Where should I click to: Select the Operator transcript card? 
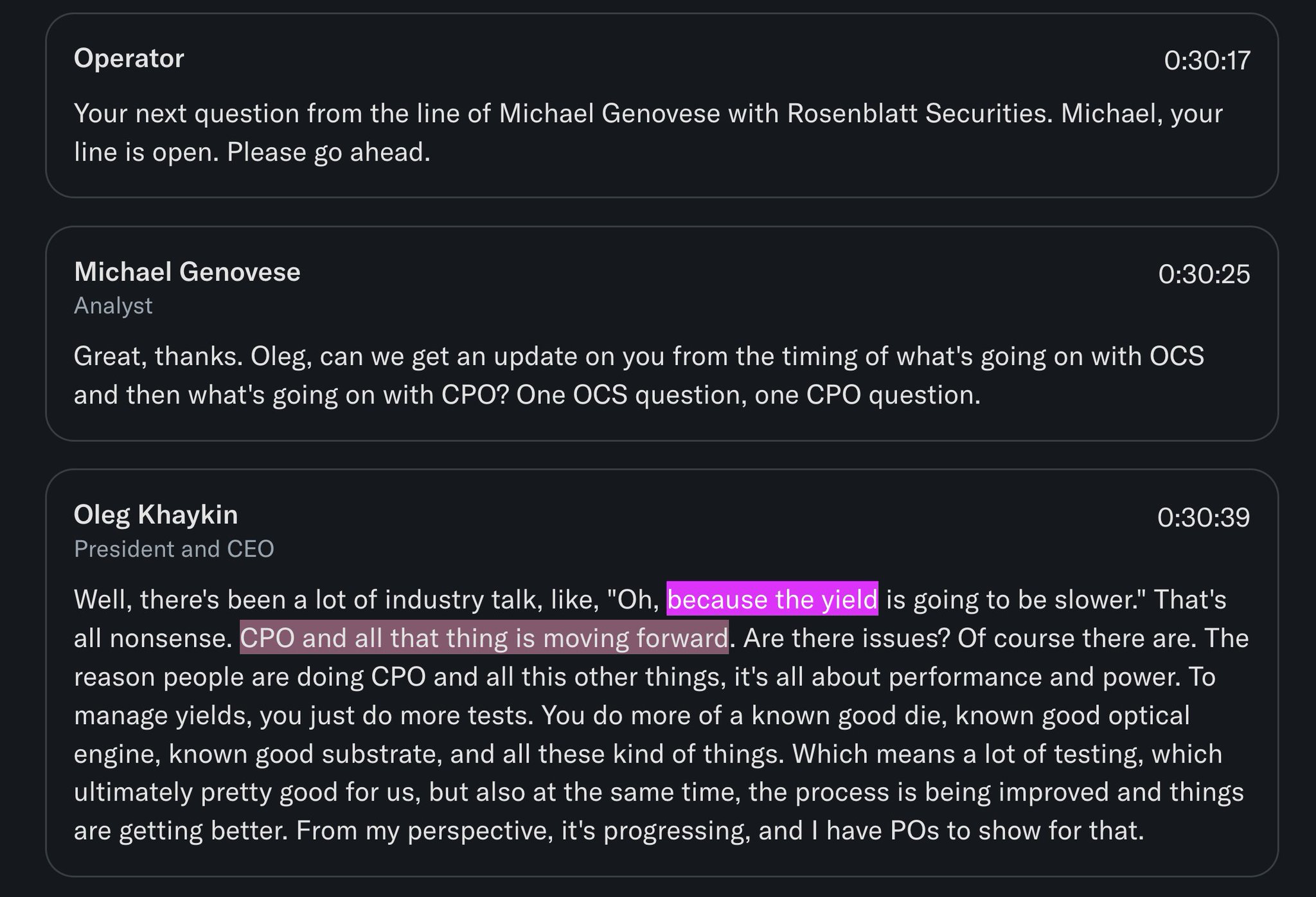click(662, 105)
